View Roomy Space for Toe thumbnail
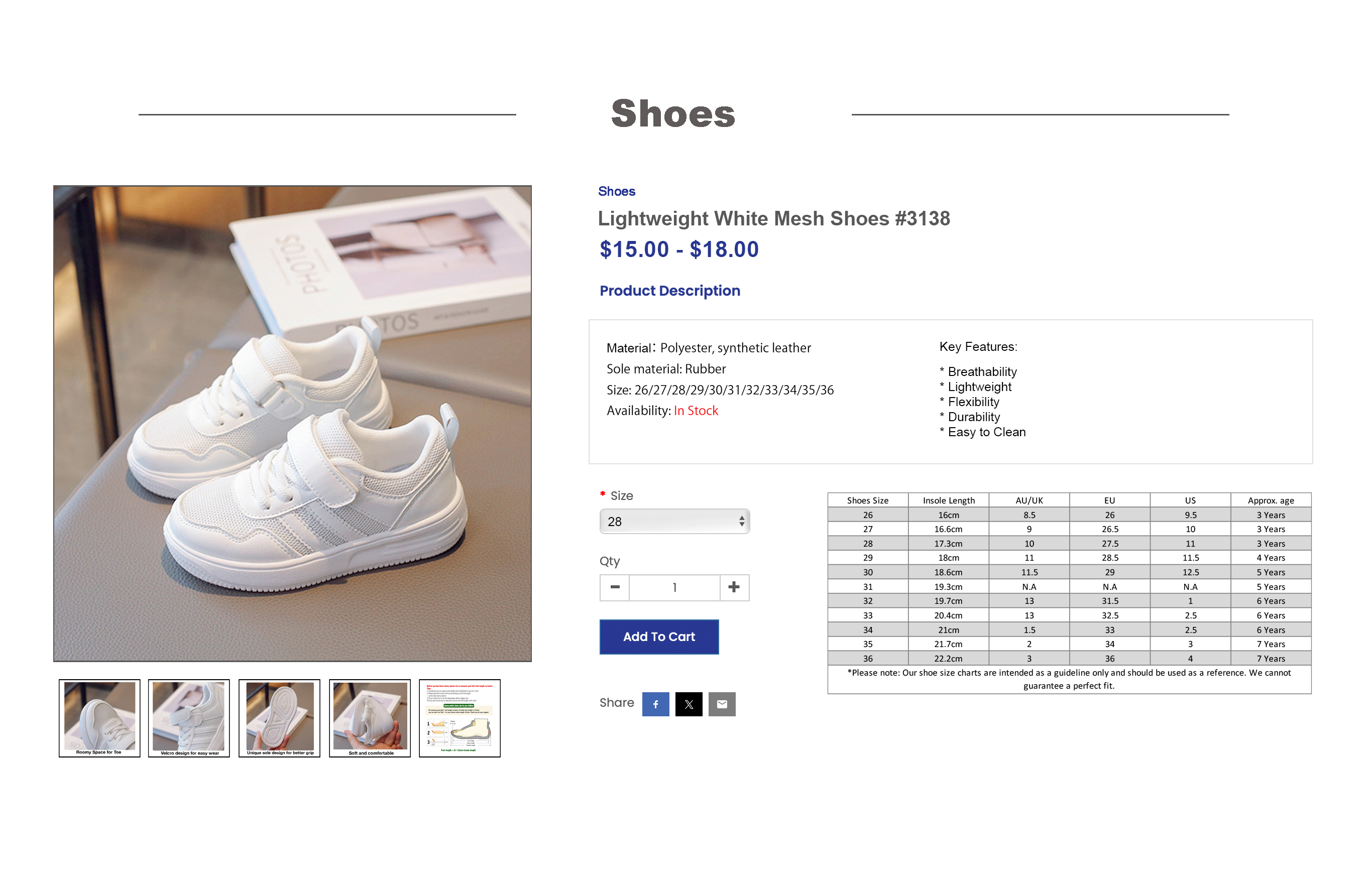The image size is (1372, 889). pyautogui.click(x=99, y=718)
